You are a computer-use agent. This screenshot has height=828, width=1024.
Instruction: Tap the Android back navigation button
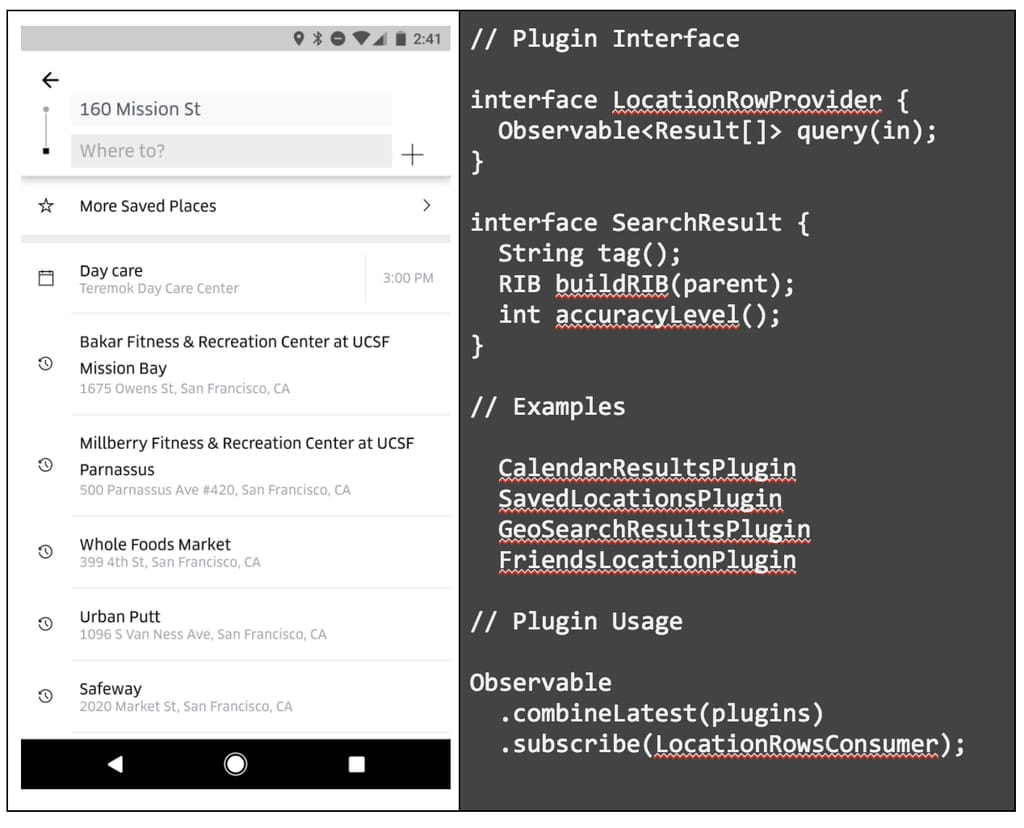[115, 764]
